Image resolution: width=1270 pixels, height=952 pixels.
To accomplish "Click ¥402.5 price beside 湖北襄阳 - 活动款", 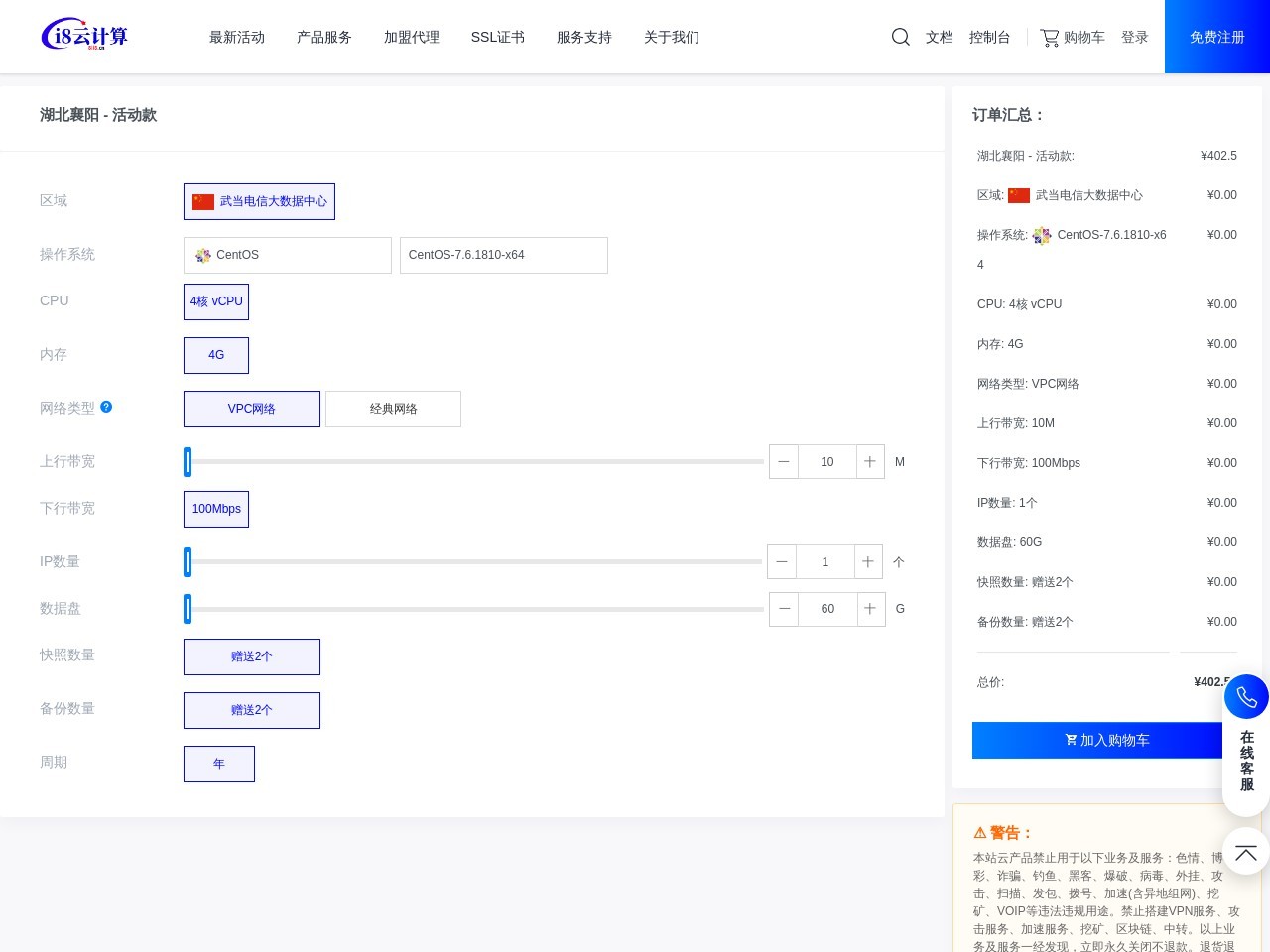I will click(x=1218, y=156).
